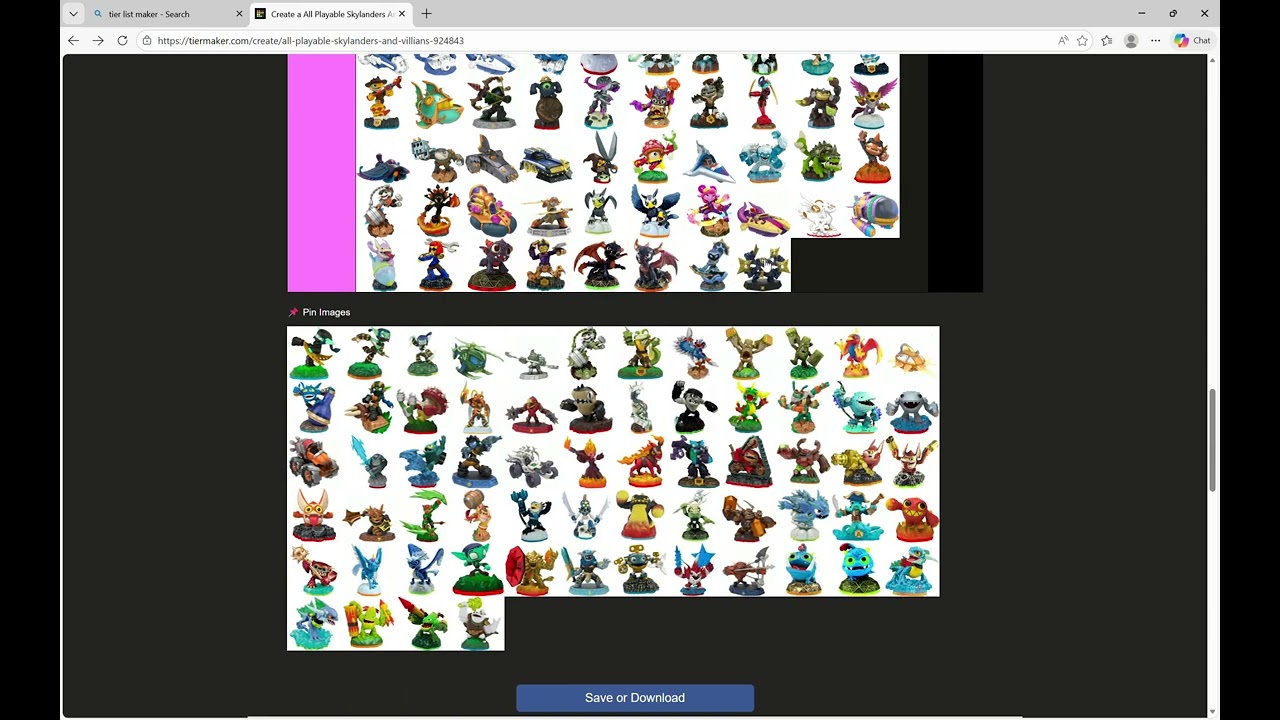Go back to the previous page

coord(73,40)
